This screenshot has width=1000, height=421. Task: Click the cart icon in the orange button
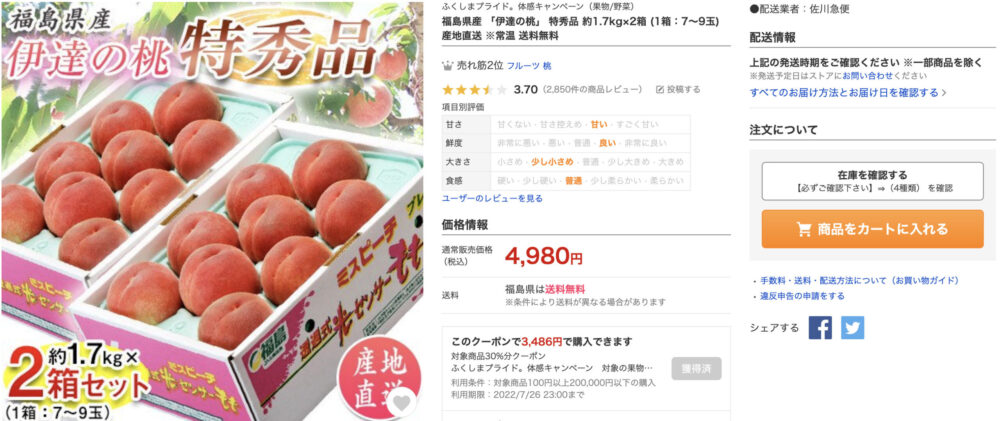804,229
